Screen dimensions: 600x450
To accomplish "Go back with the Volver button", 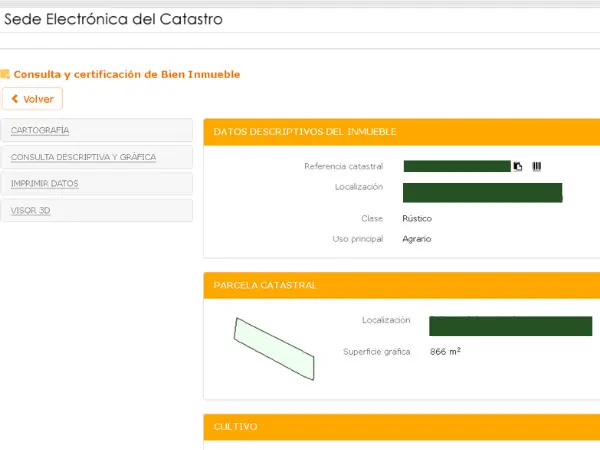I will pyautogui.click(x=33, y=99).
